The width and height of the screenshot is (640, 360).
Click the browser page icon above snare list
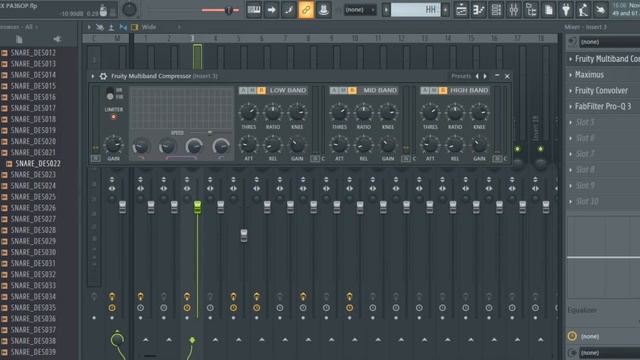click(x=19, y=39)
